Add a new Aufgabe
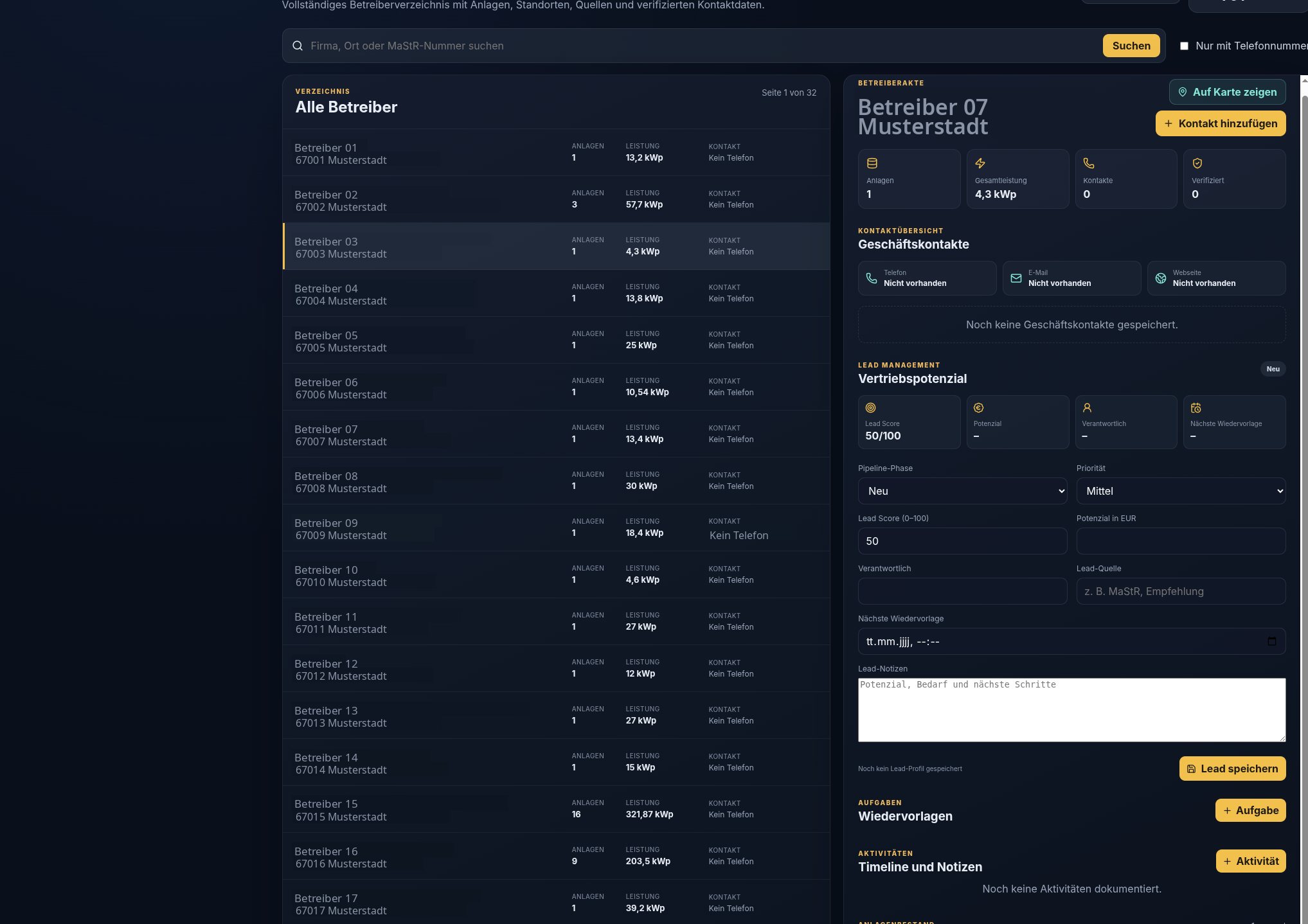This screenshot has width=1308, height=924. coord(1250,810)
